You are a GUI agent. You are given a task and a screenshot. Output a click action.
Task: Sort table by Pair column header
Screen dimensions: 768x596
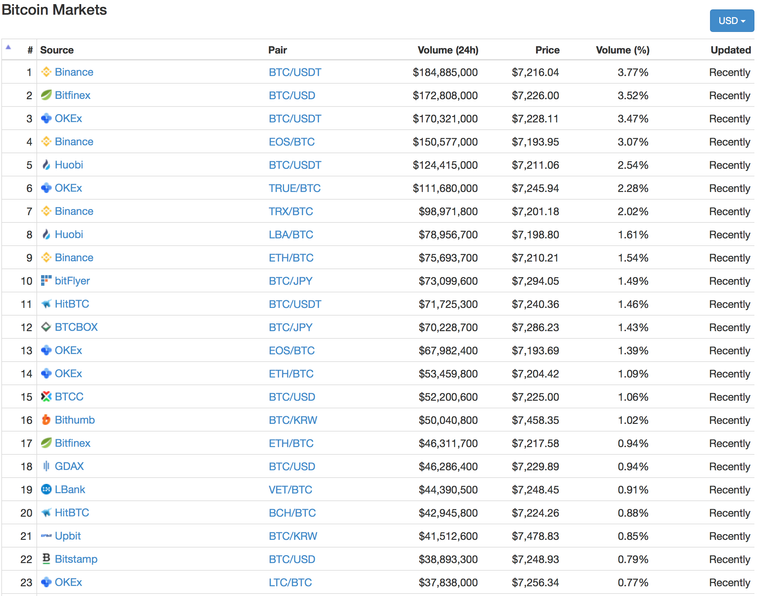[x=278, y=50]
